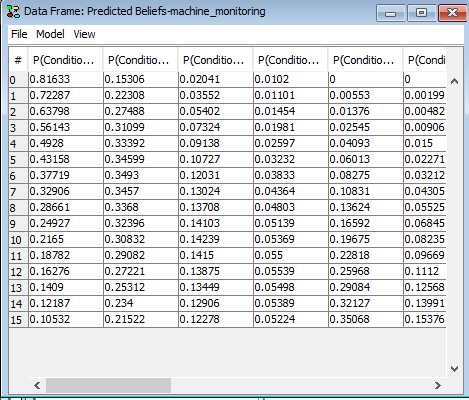The width and height of the screenshot is (469, 400).
Task: Click the Data Frame window title icon
Action: point(13,11)
